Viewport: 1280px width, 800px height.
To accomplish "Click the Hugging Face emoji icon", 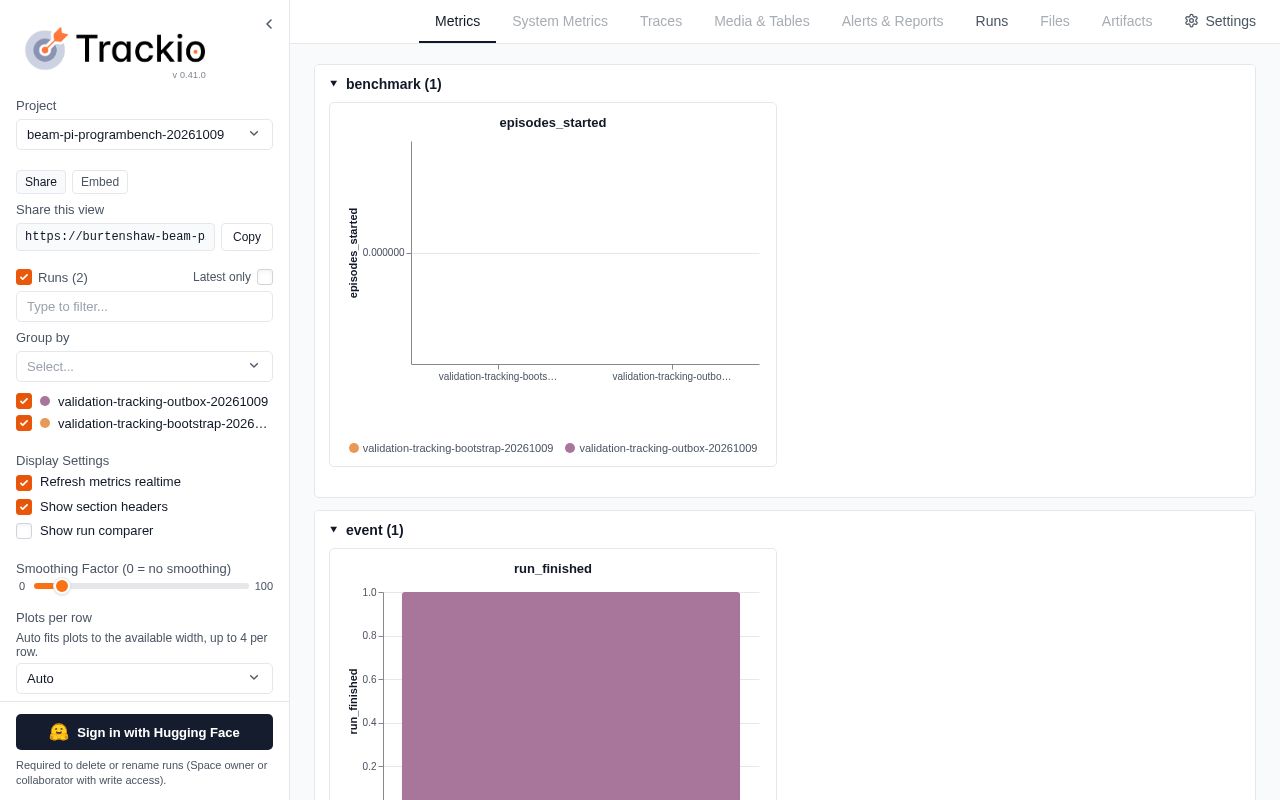I will (x=59, y=732).
